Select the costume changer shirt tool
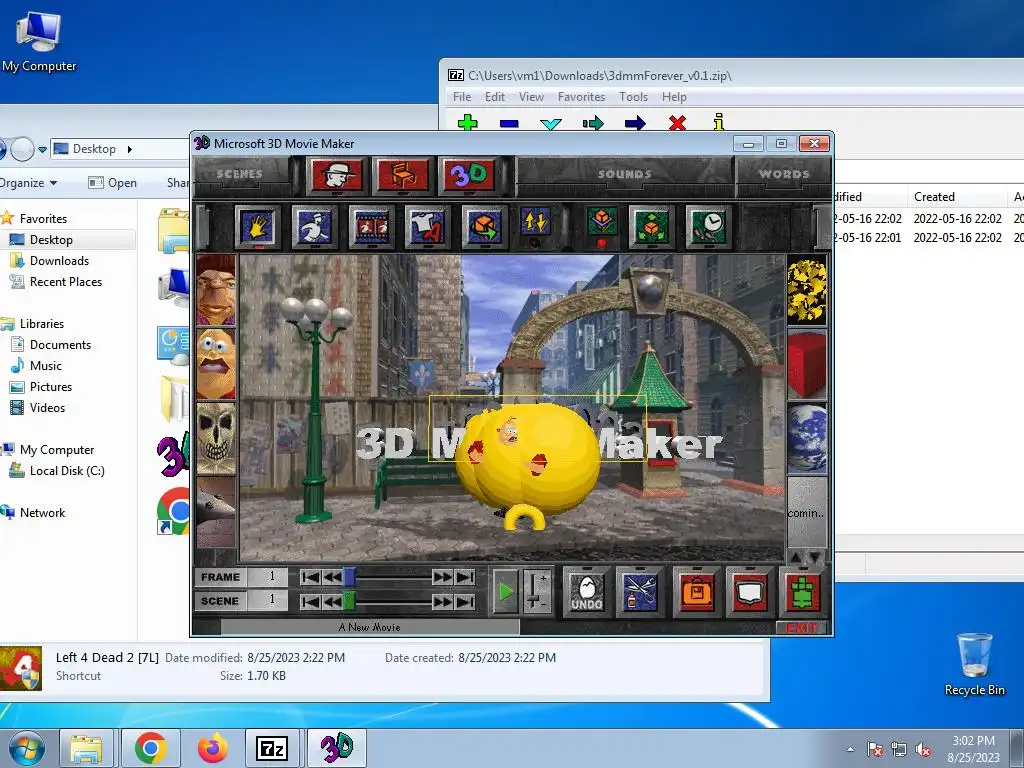This screenshot has width=1024, height=768. (x=427, y=227)
